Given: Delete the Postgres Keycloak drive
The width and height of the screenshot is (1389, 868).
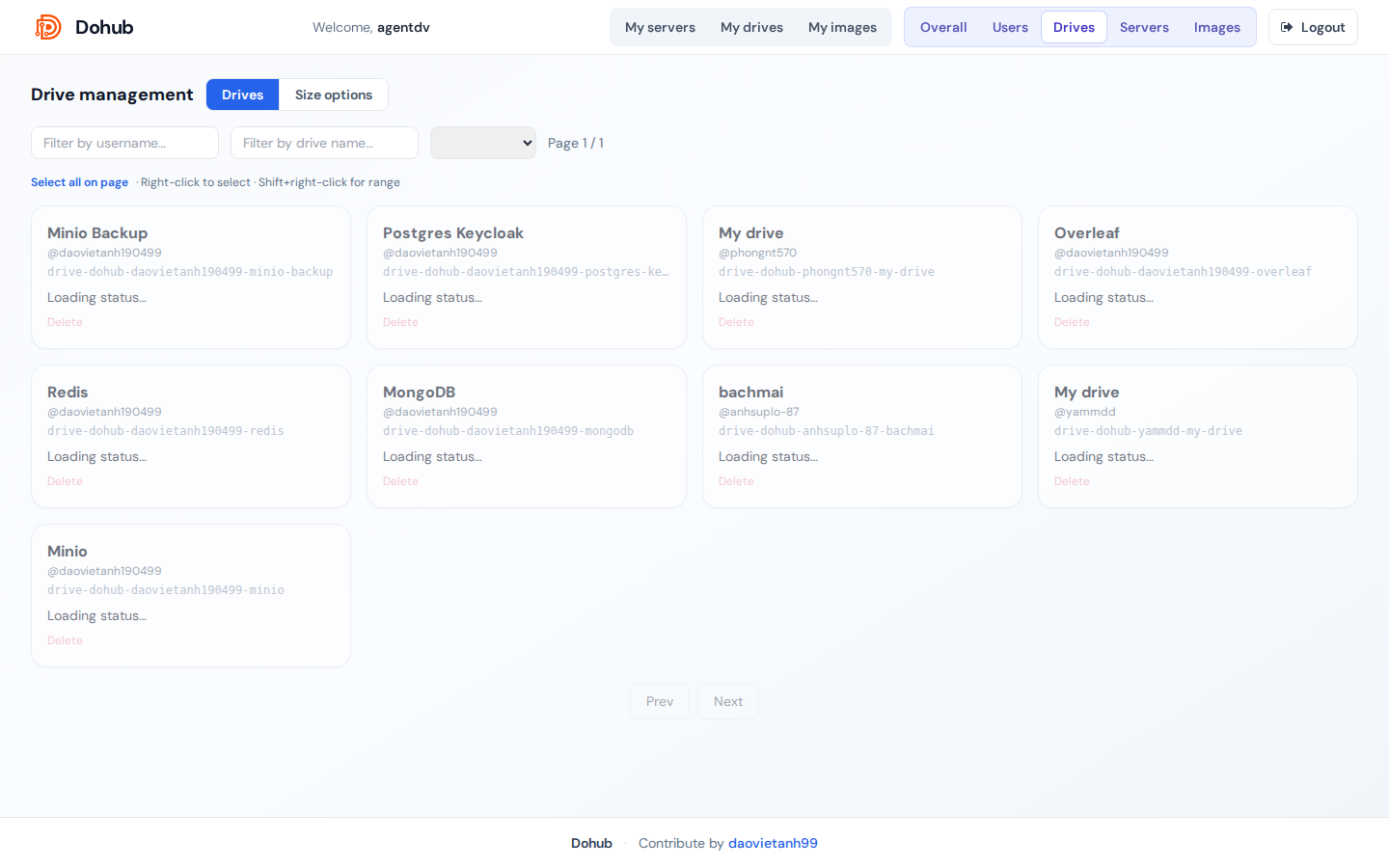Looking at the screenshot, I should [400, 322].
